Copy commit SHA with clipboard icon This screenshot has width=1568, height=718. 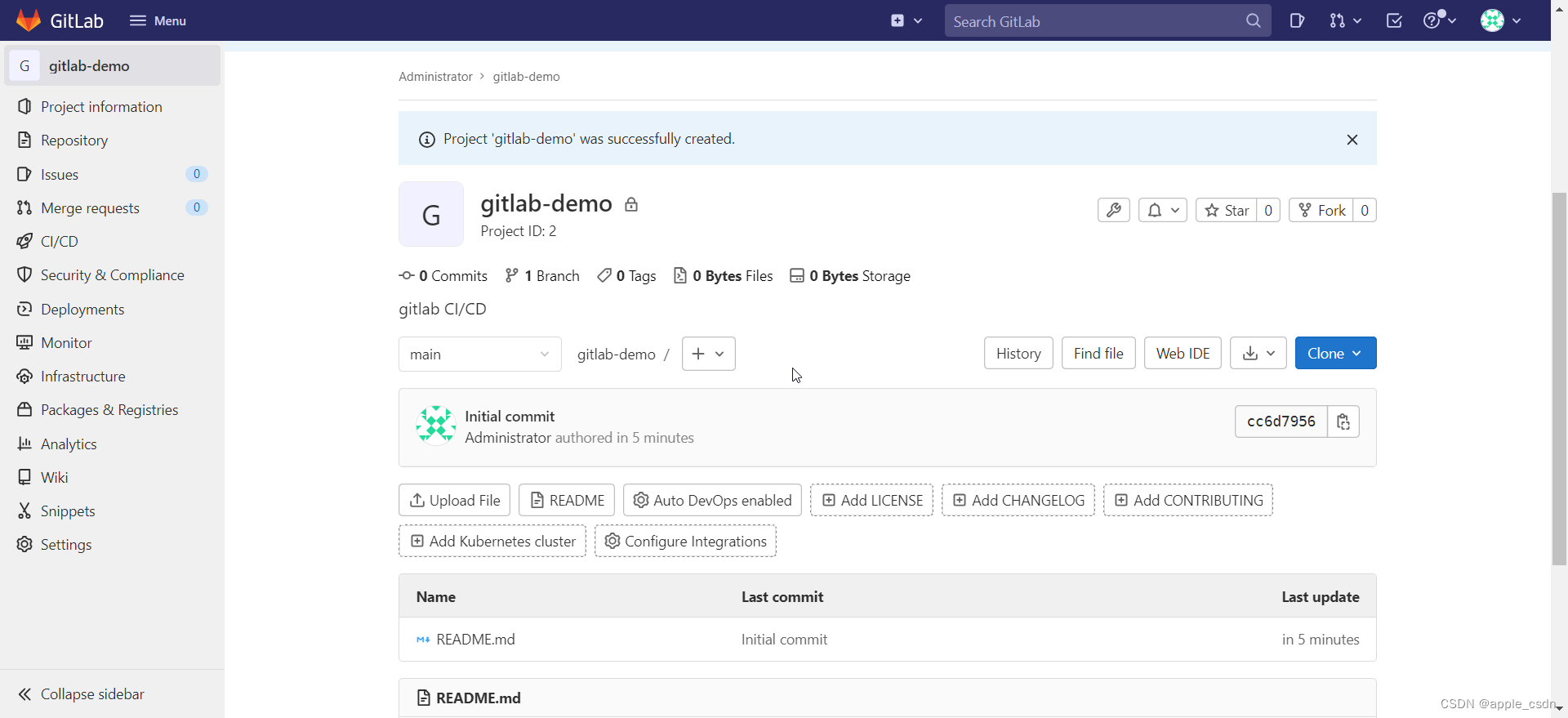tap(1343, 421)
